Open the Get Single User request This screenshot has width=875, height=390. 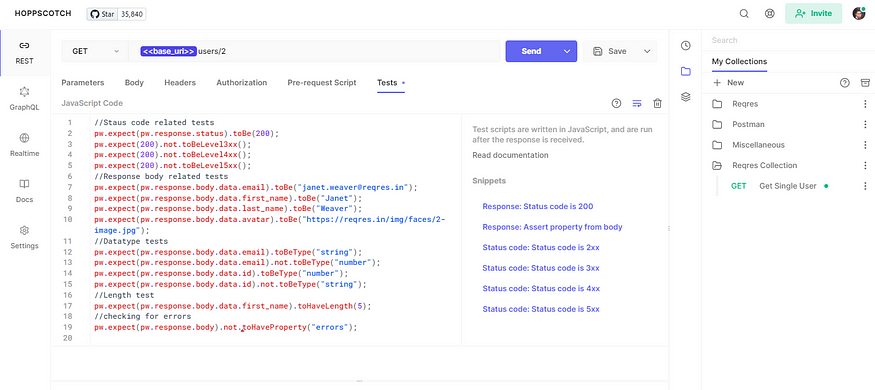(x=787, y=186)
